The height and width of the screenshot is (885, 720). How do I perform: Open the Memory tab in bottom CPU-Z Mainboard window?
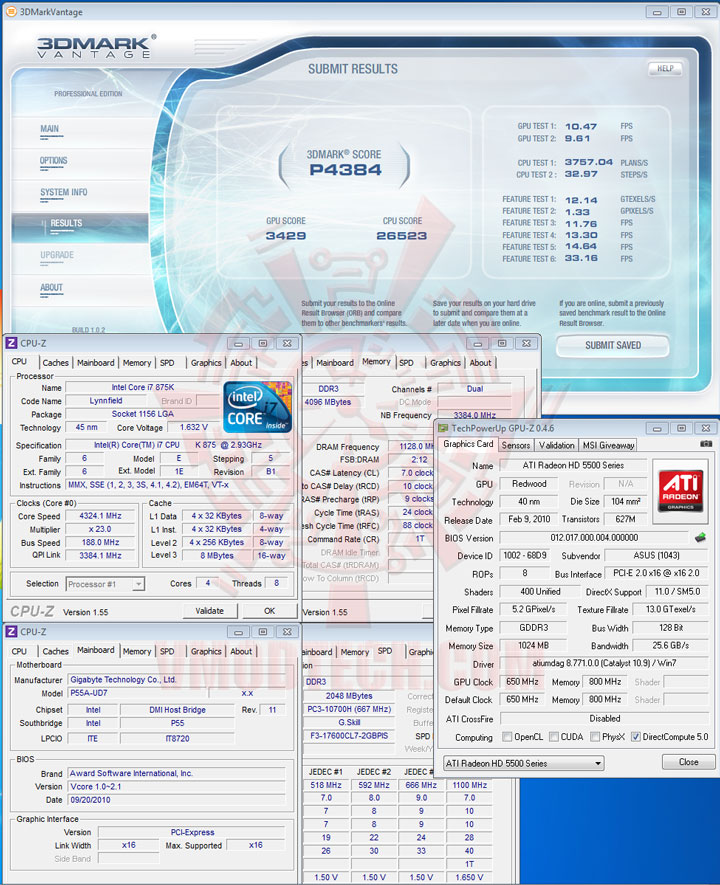137,651
